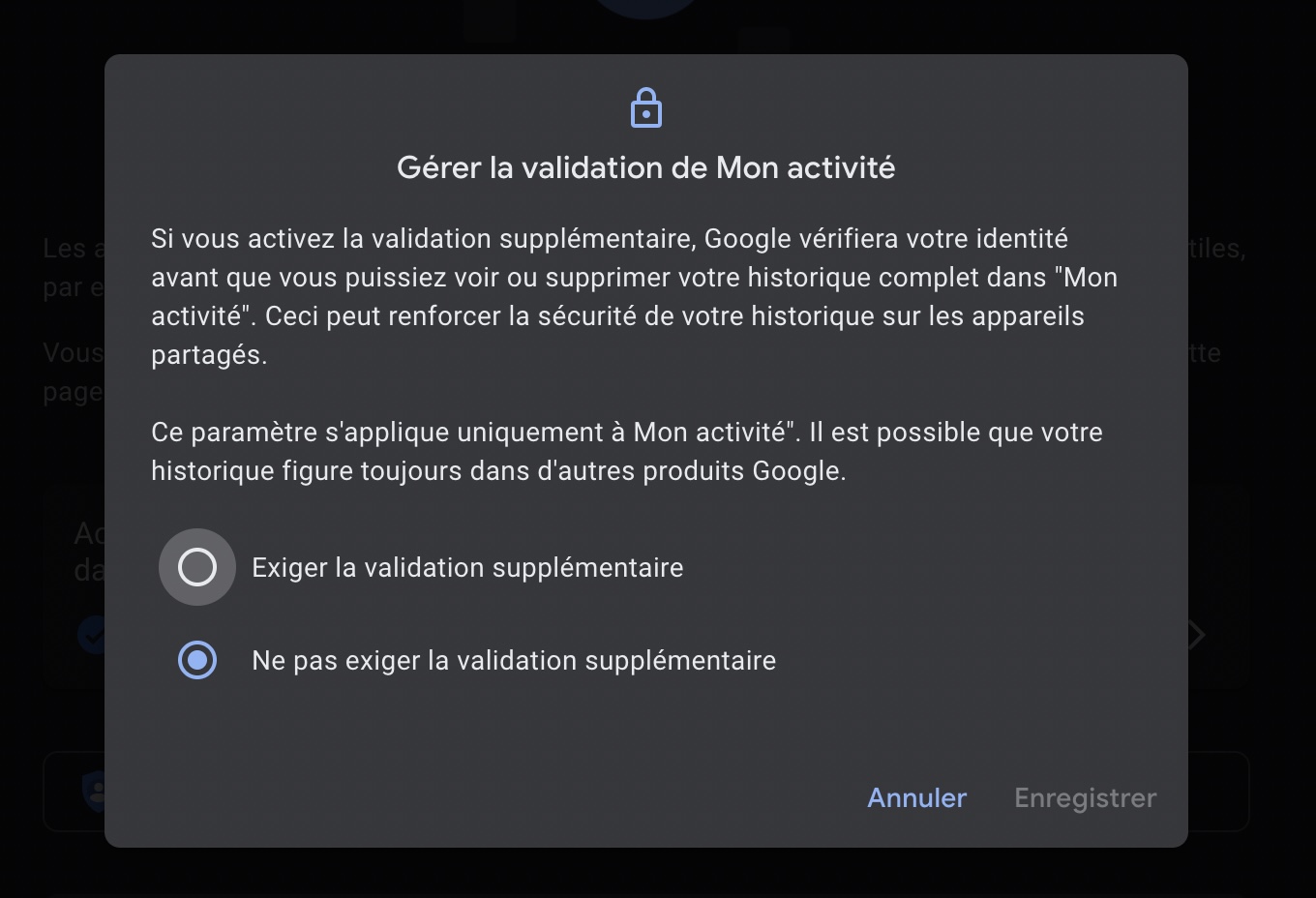The image size is (1316, 898).
Task: Click the paragraph starting 'Si vous activez'
Action: pyautogui.click(x=634, y=296)
